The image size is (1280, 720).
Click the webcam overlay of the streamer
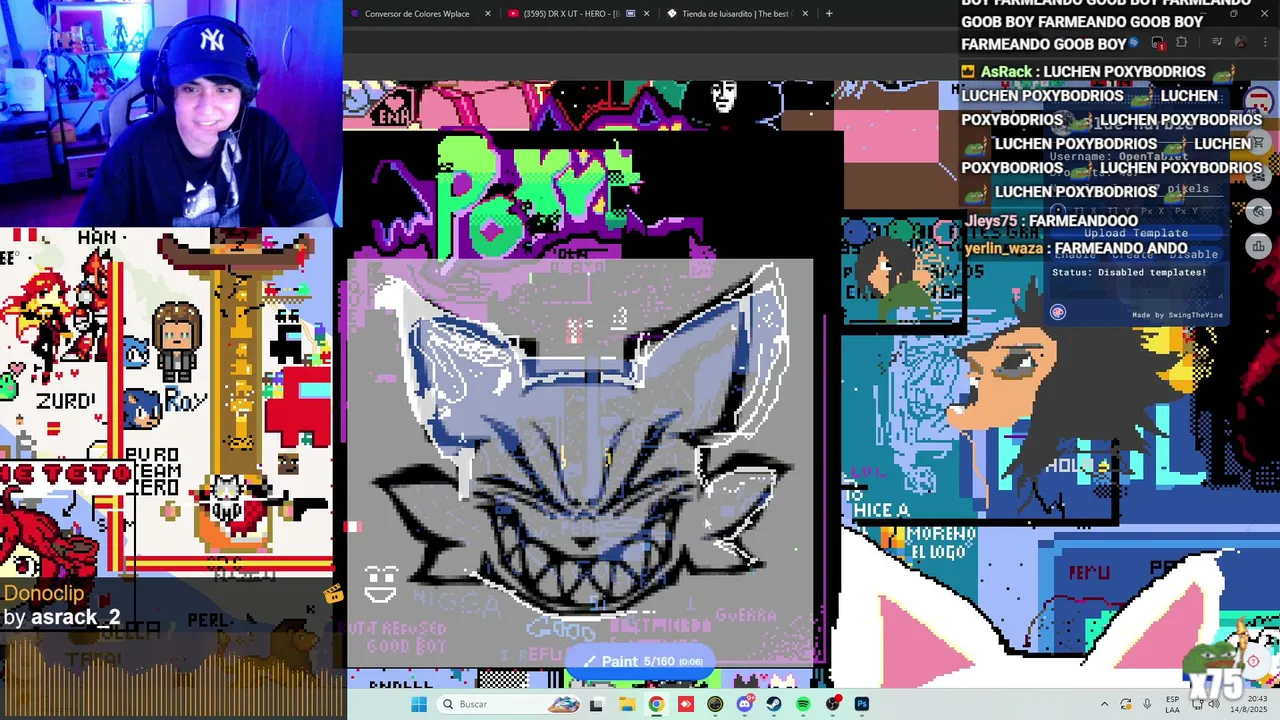tap(171, 114)
